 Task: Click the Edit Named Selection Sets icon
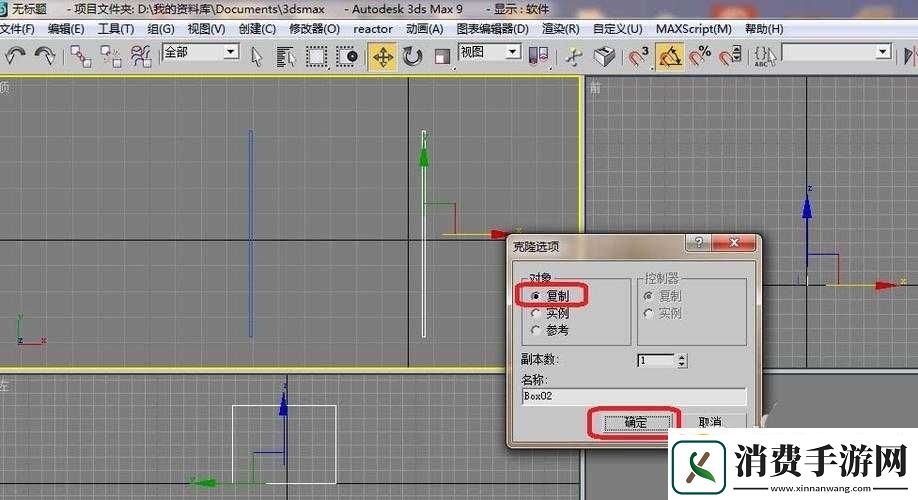pos(765,57)
